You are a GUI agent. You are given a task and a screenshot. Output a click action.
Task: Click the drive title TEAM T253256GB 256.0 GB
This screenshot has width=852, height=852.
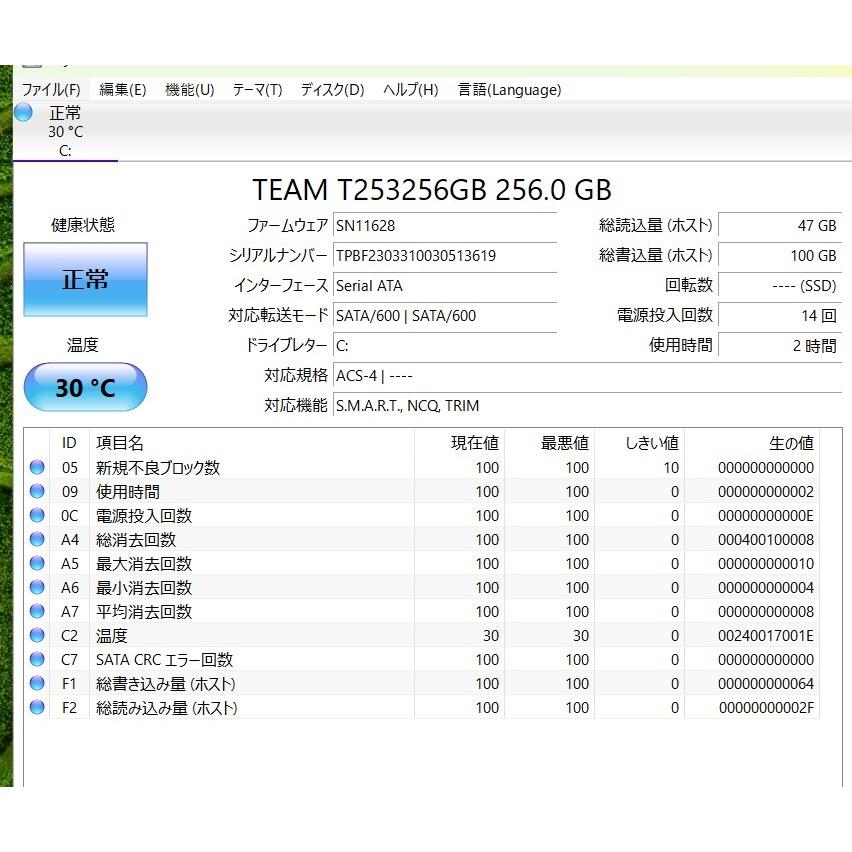pyautogui.click(x=432, y=190)
